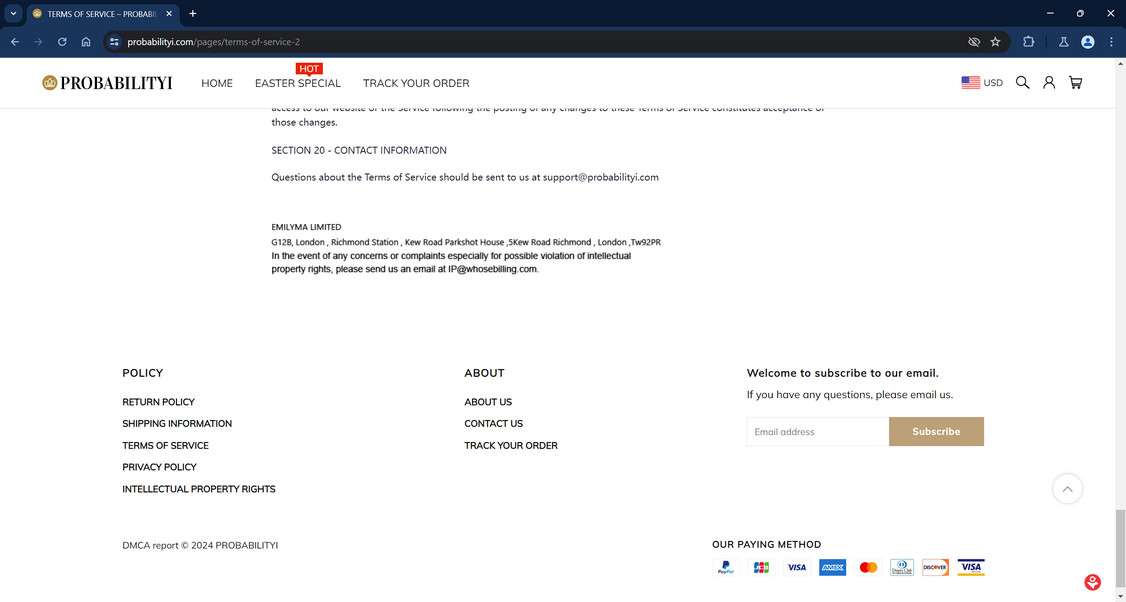Open the USD currency selector

(x=982, y=82)
